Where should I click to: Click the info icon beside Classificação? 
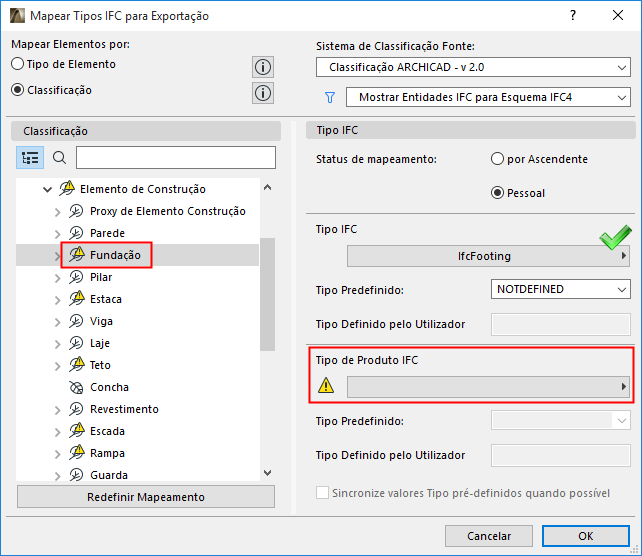coord(263,93)
